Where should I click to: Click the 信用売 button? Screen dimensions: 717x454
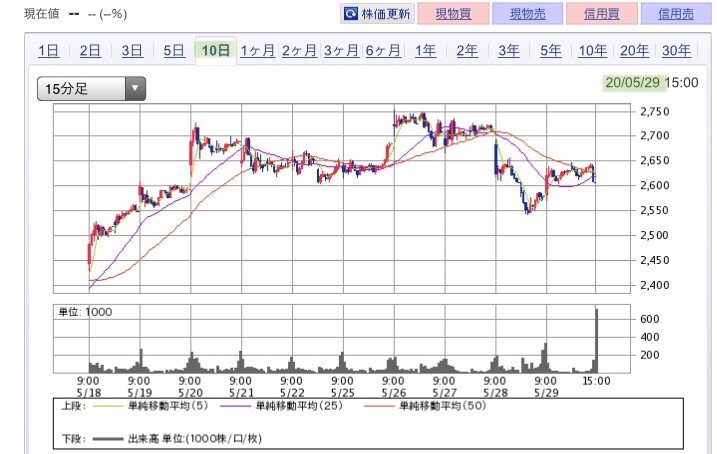(676, 14)
